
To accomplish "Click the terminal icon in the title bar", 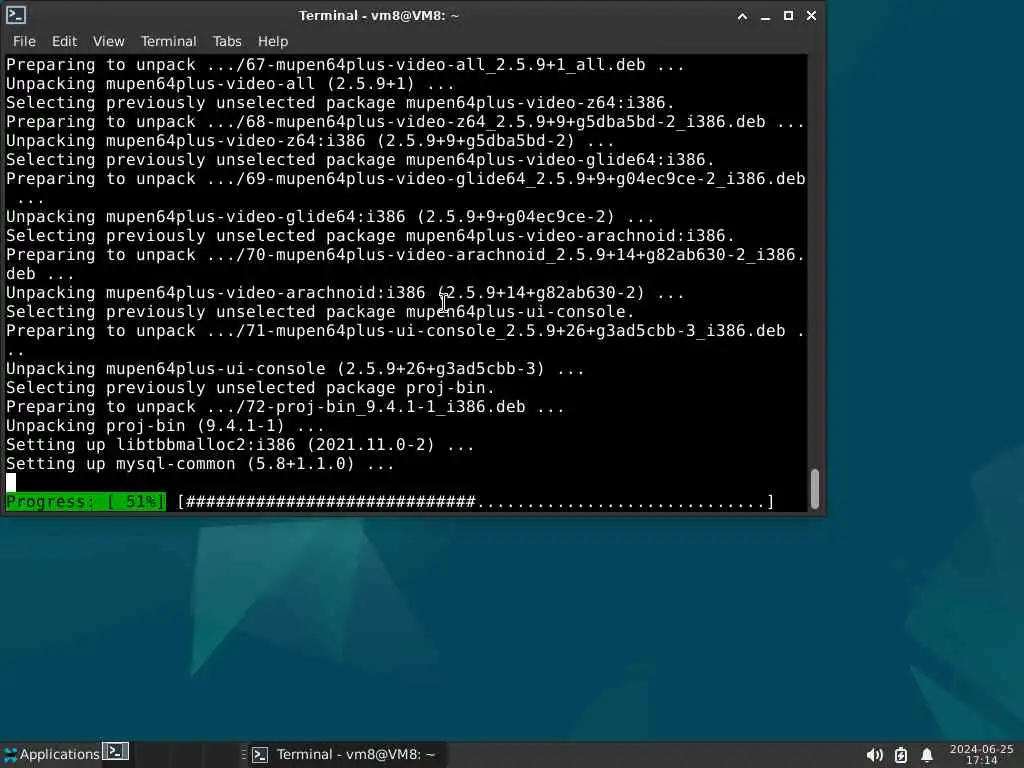I will (16, 15).
